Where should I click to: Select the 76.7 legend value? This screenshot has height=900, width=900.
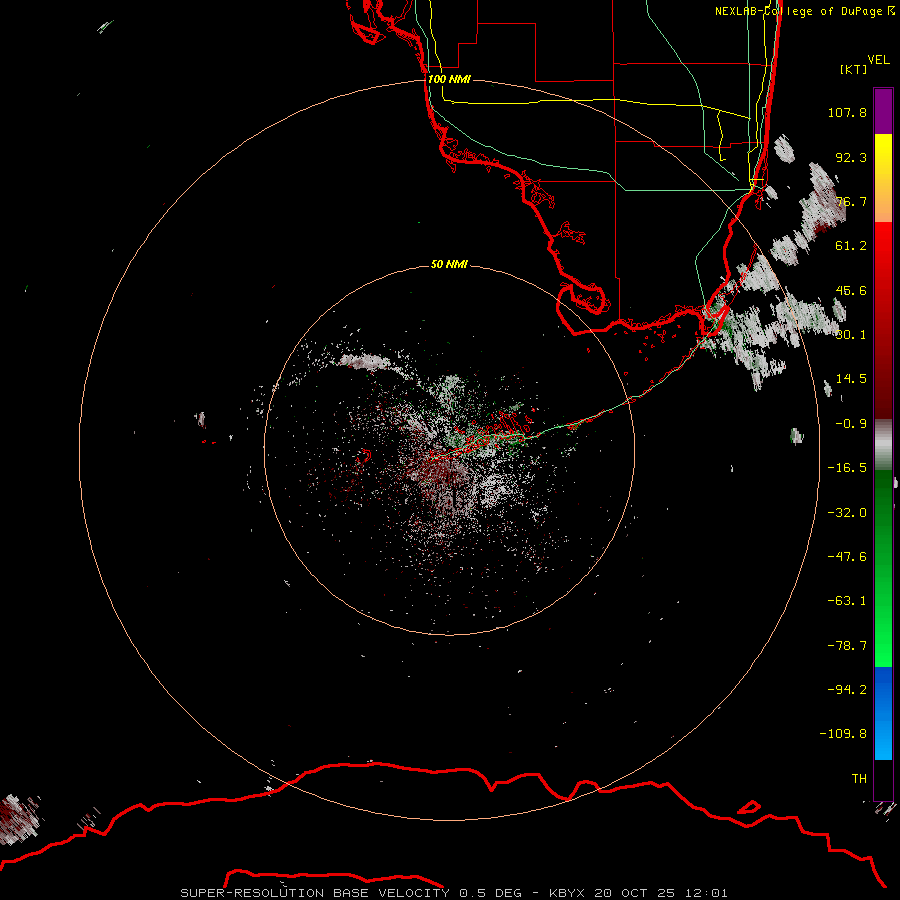(851, 201)
